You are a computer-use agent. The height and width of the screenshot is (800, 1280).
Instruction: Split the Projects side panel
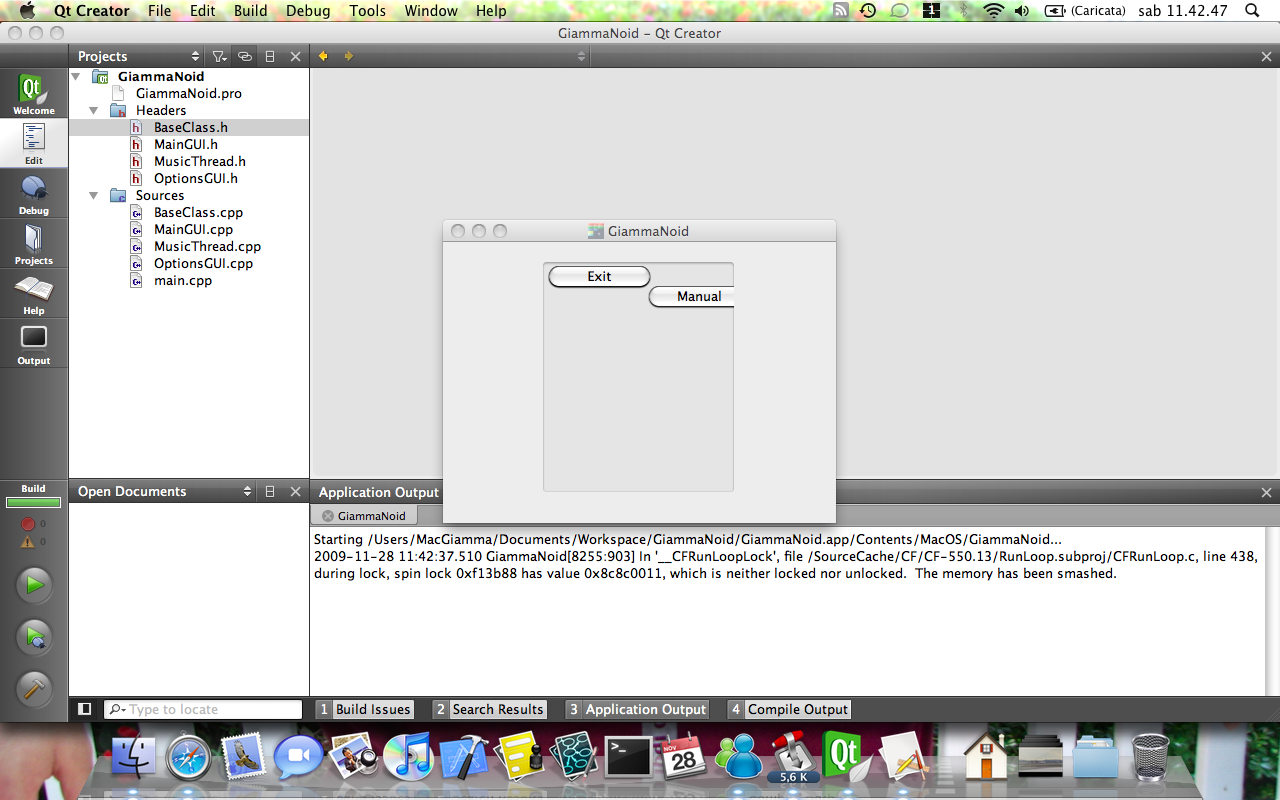(x=270, y=57)
